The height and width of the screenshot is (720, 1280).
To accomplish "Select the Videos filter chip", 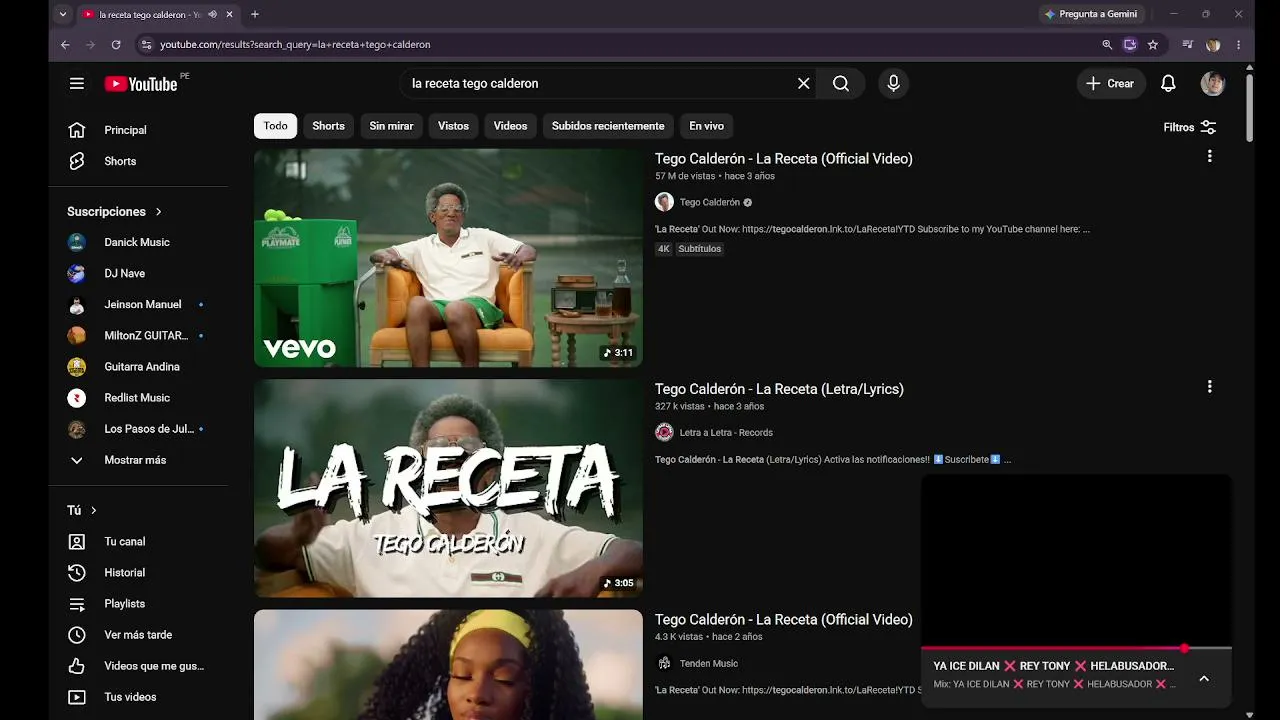I will click(x=510, y=126).
